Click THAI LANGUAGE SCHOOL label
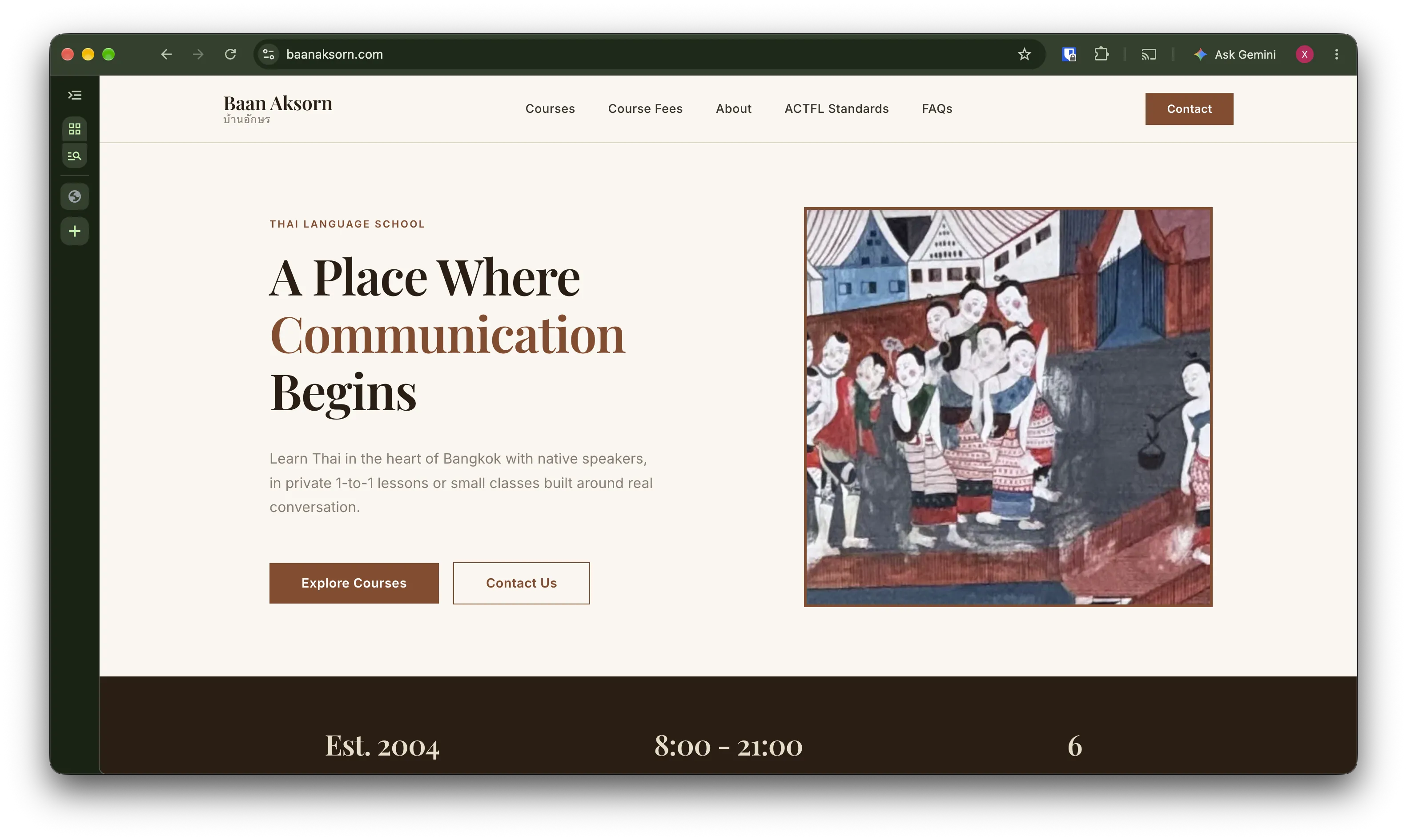Image resolution: width=1407 pixels, height=840 pixels. coord(347,224)
